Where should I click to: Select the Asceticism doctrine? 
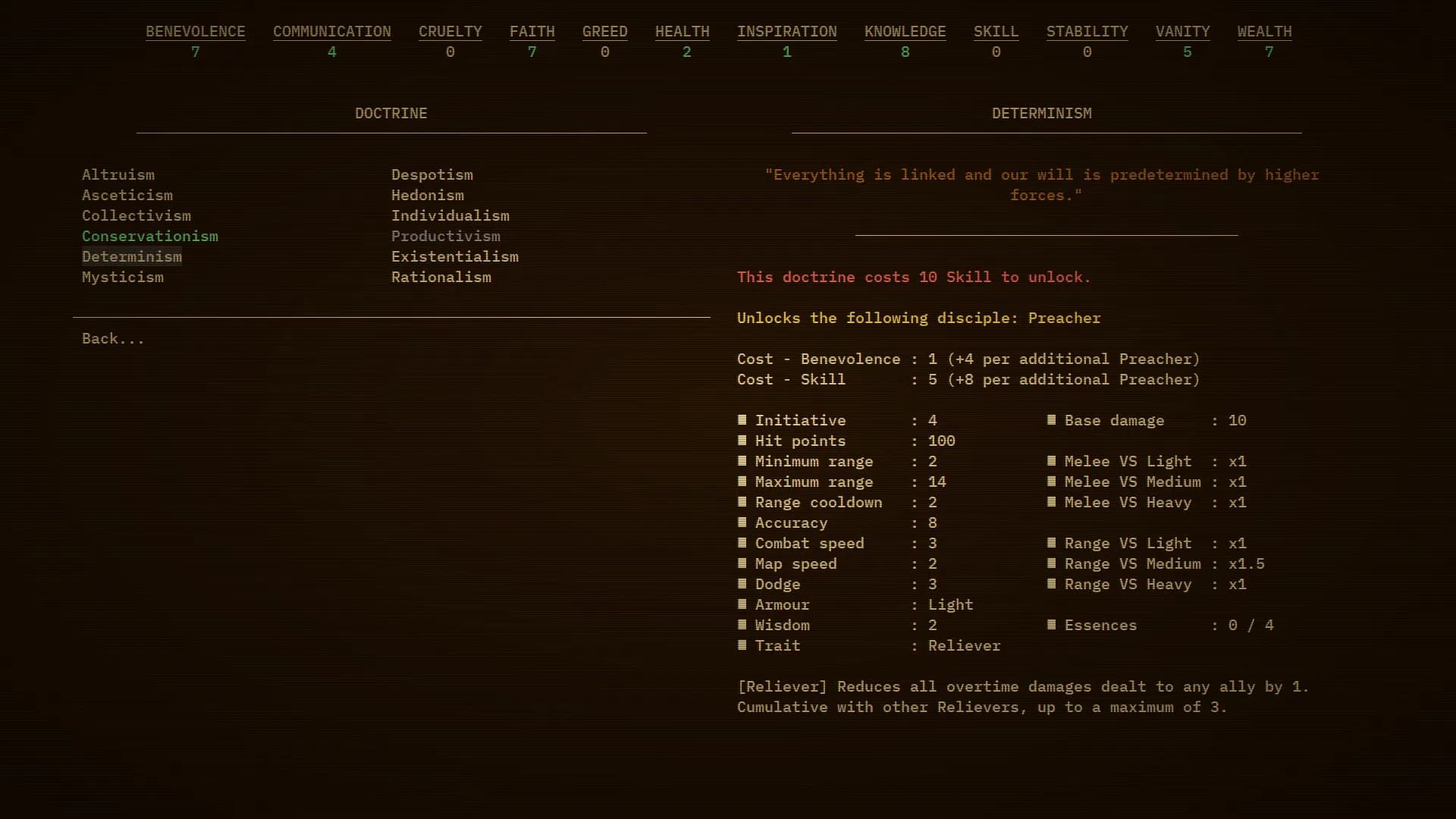[127, 195]
